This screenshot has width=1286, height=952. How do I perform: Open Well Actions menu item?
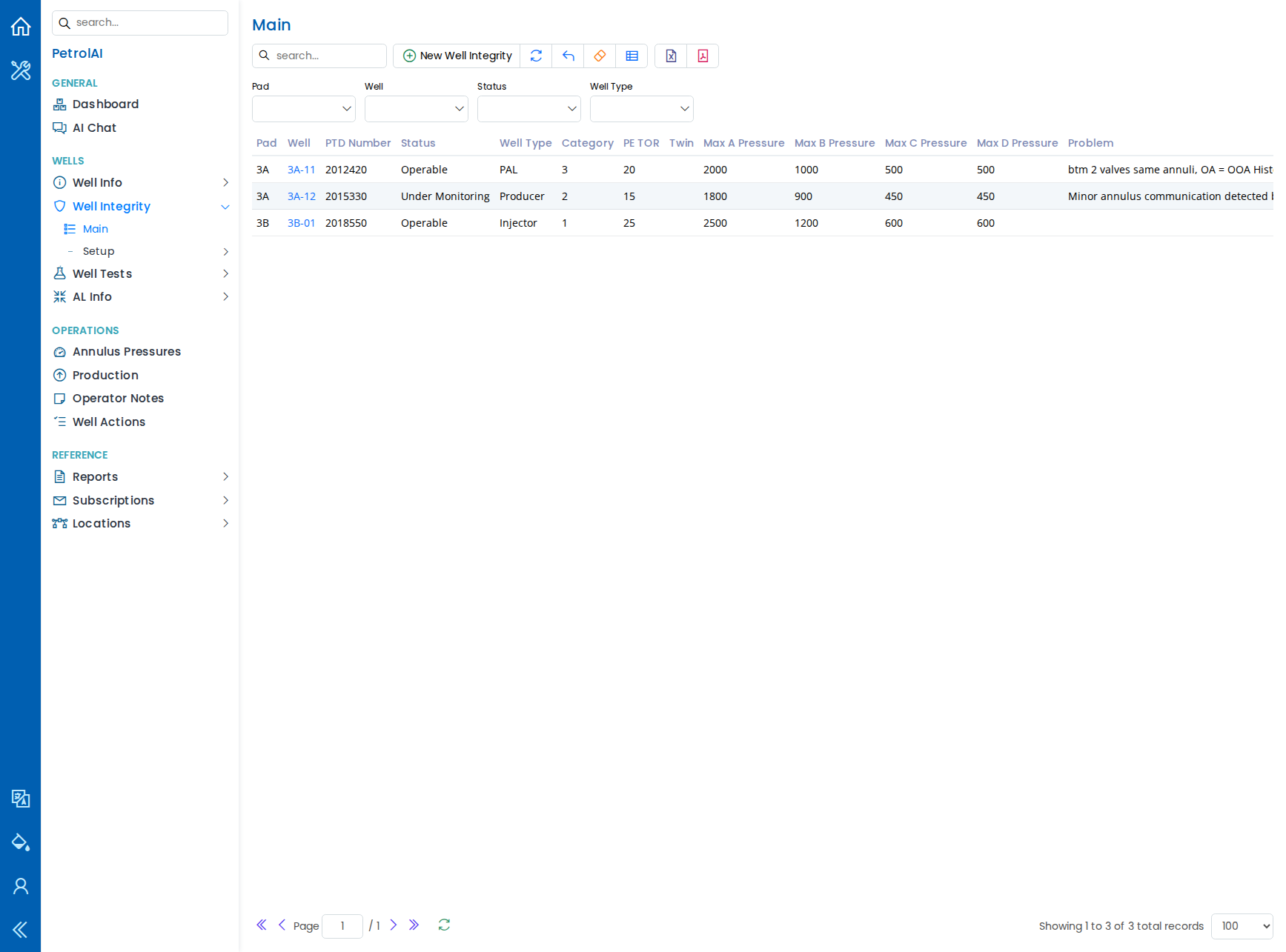(x=109, y=422)
